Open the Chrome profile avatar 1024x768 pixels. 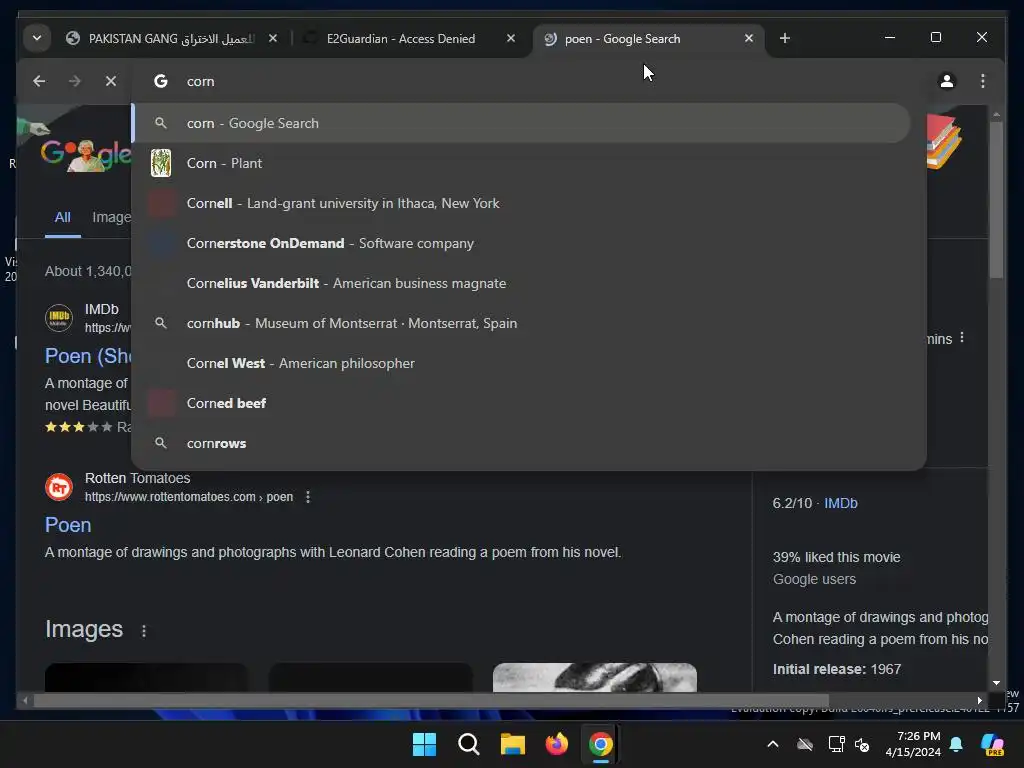(x=946, y=81)
